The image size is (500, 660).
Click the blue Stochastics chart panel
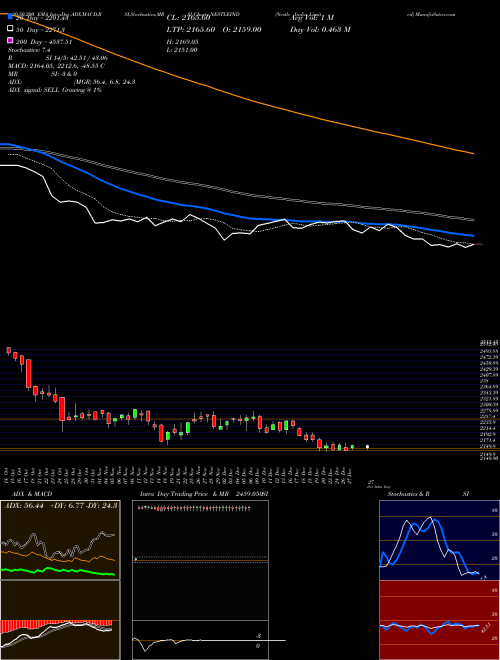click(439, 540)
